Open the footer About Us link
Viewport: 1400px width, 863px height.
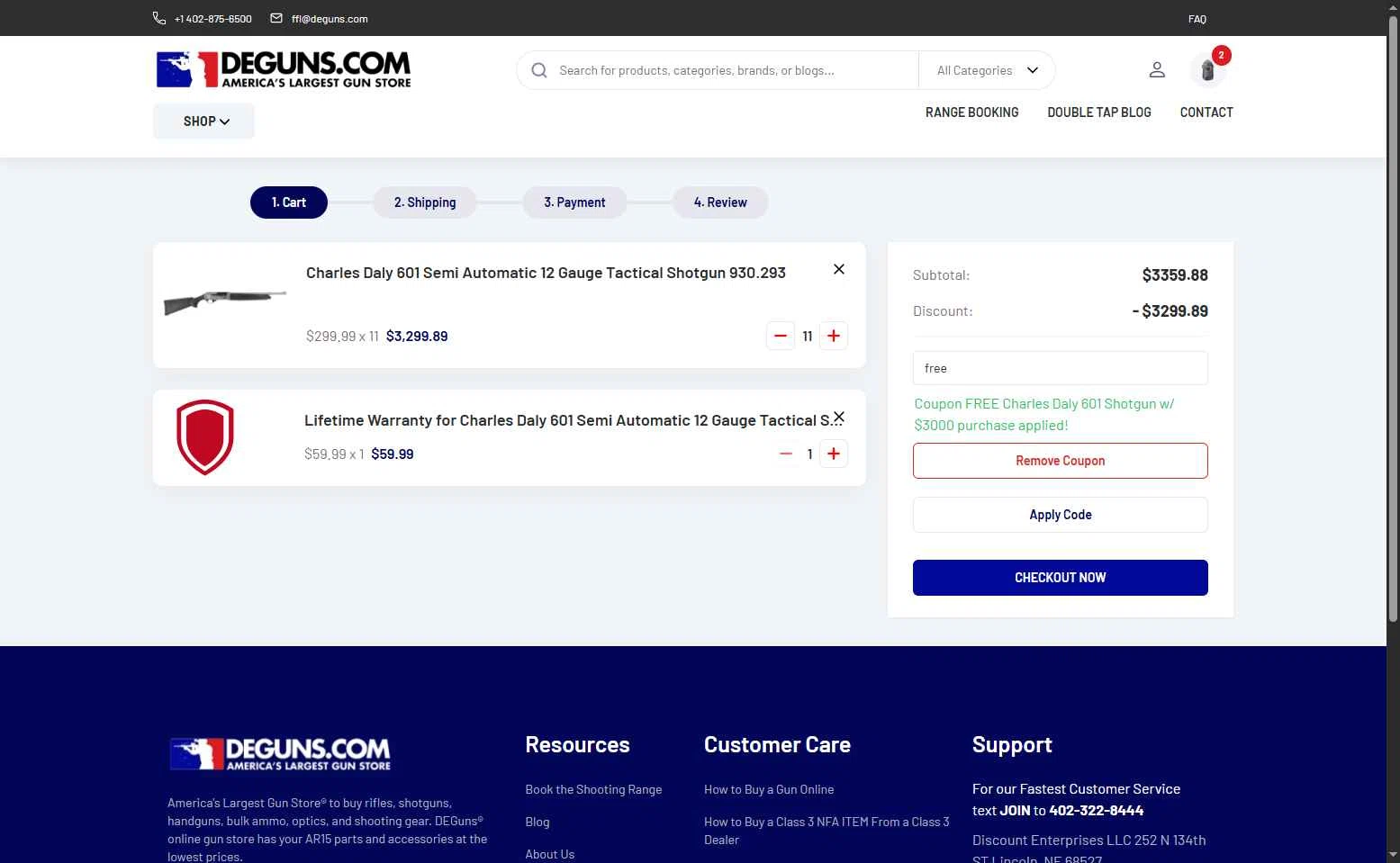[x=550, y=854]
